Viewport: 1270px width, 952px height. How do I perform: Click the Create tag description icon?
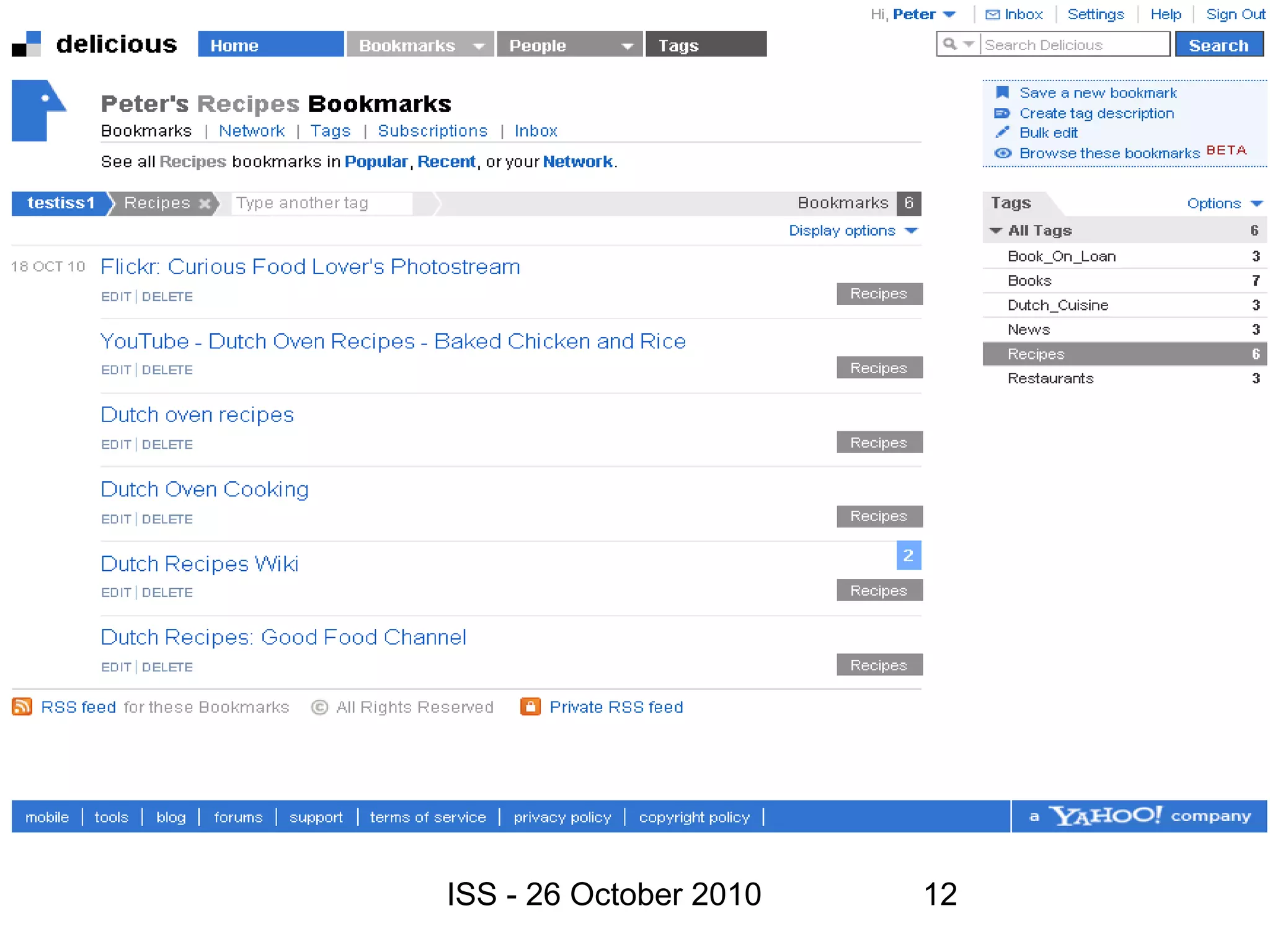pos(1002,113)
